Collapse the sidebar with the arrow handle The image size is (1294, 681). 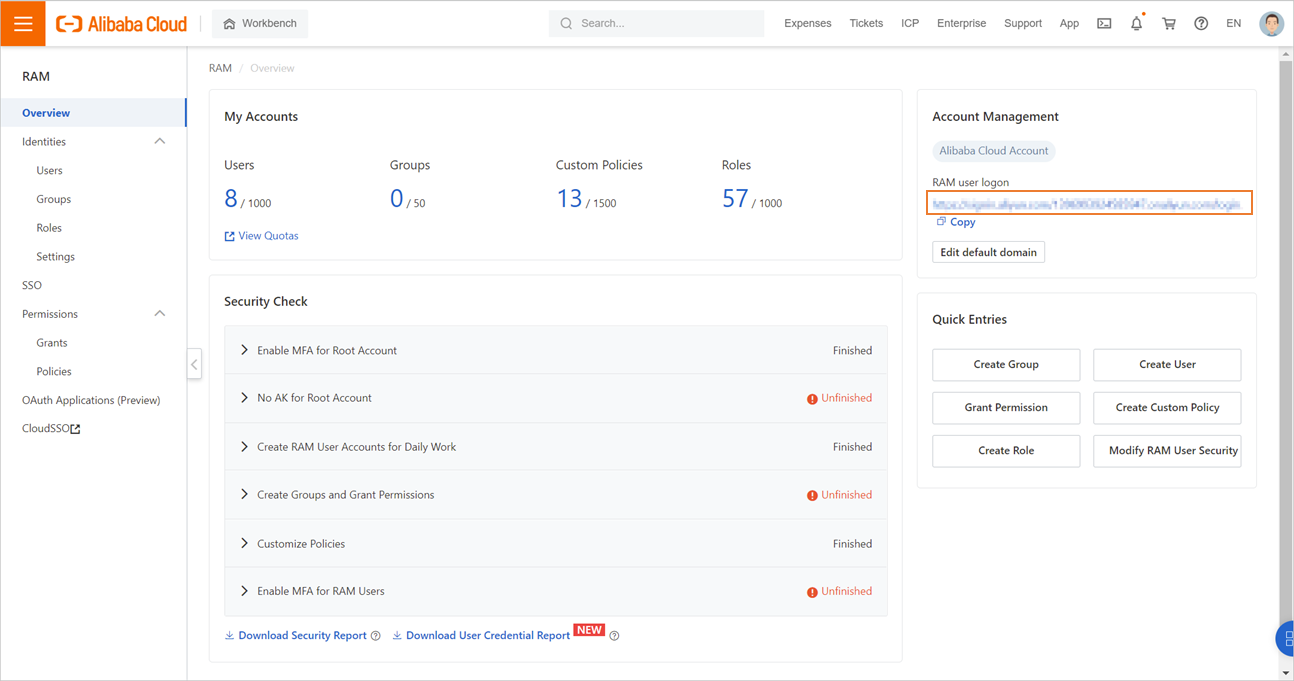tap(194, 364)
